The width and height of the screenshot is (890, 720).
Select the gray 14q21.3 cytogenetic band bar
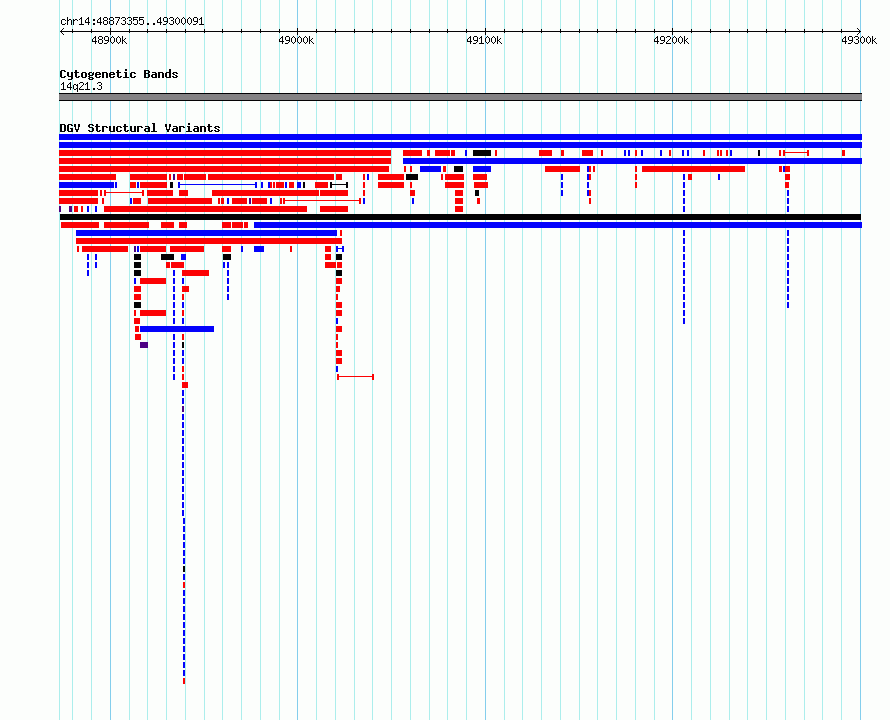coord(460,97)
